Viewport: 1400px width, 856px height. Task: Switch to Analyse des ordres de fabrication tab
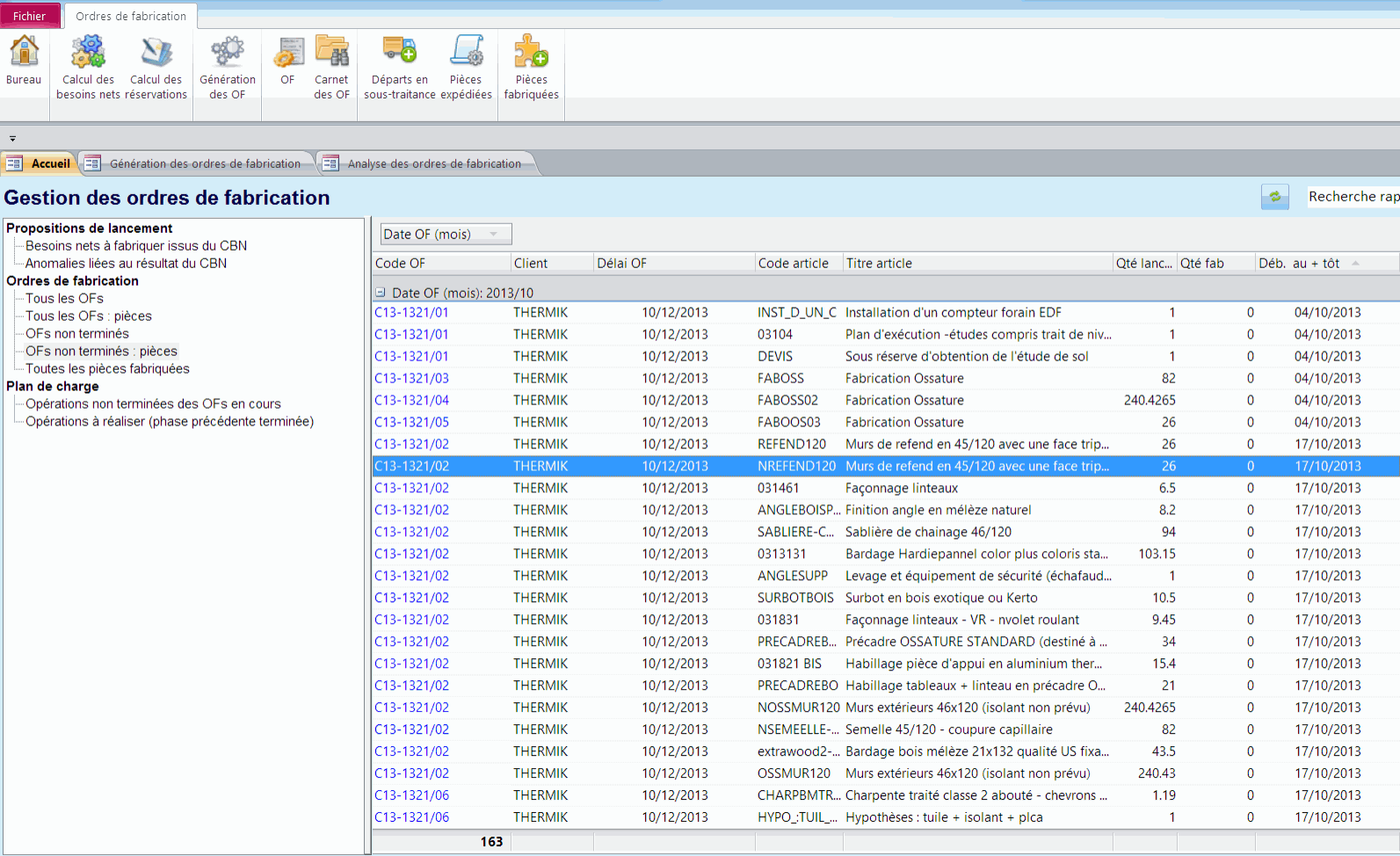pyautogui.click(x=433, y=163)
